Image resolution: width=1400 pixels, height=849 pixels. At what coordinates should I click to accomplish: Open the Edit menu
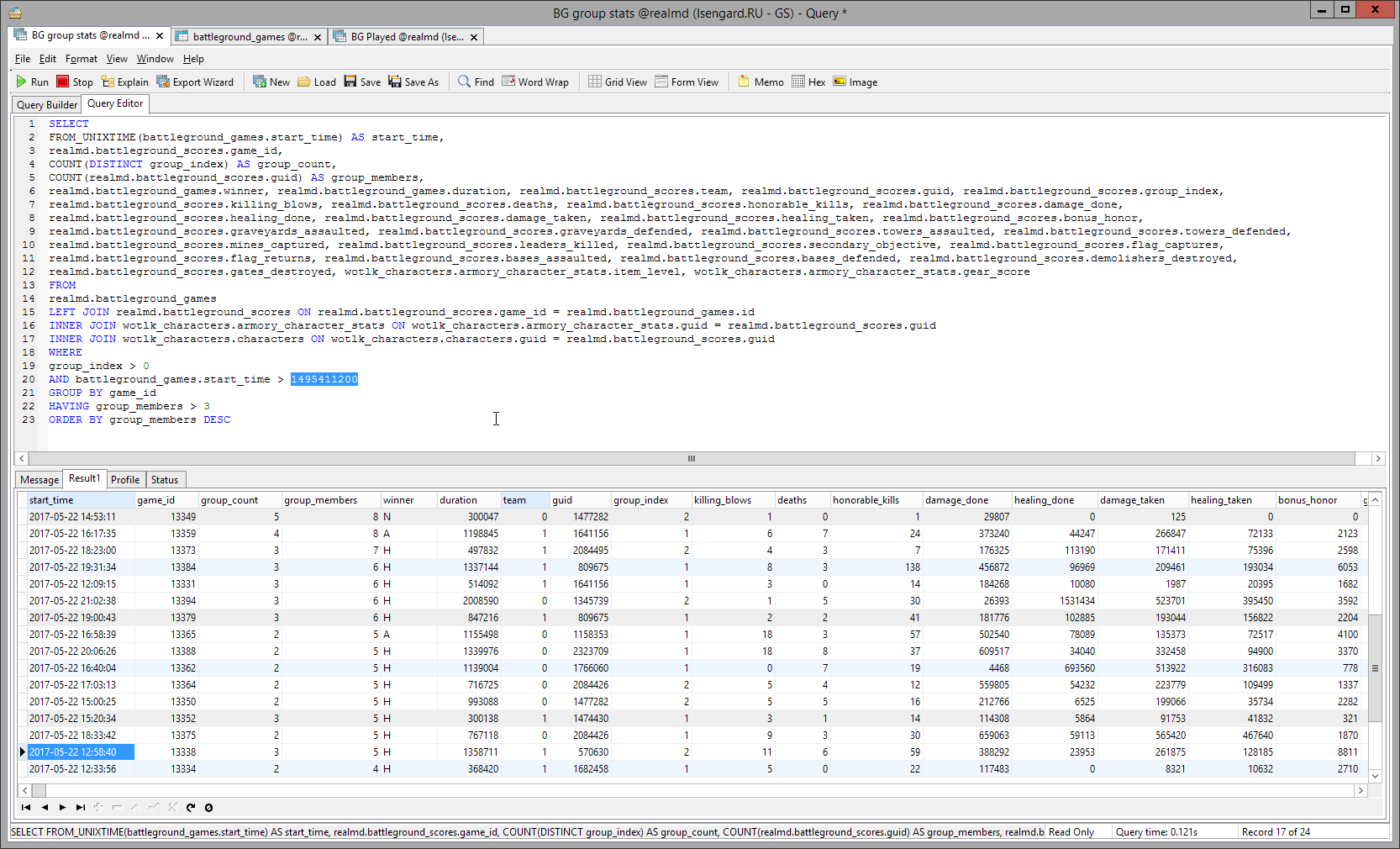click(x=48, y=59)
